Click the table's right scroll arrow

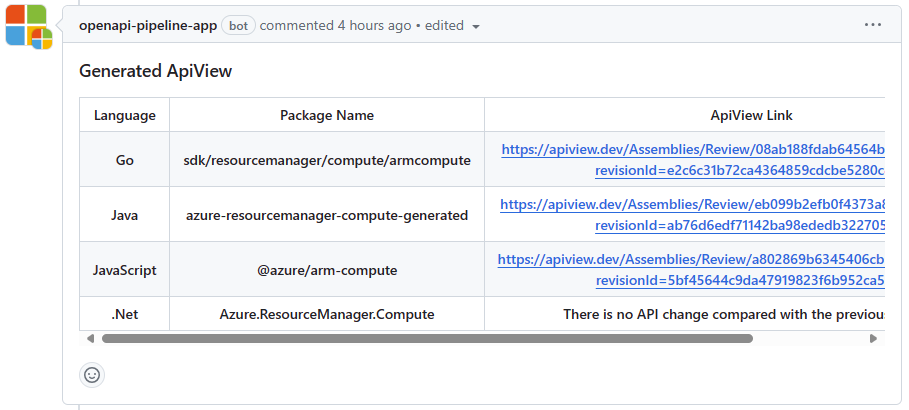874,338
